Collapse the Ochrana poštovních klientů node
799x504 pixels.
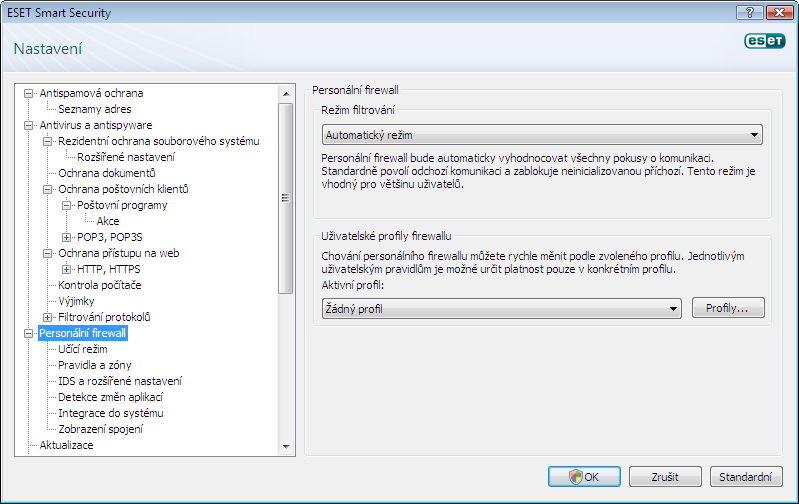coord(47,189)
